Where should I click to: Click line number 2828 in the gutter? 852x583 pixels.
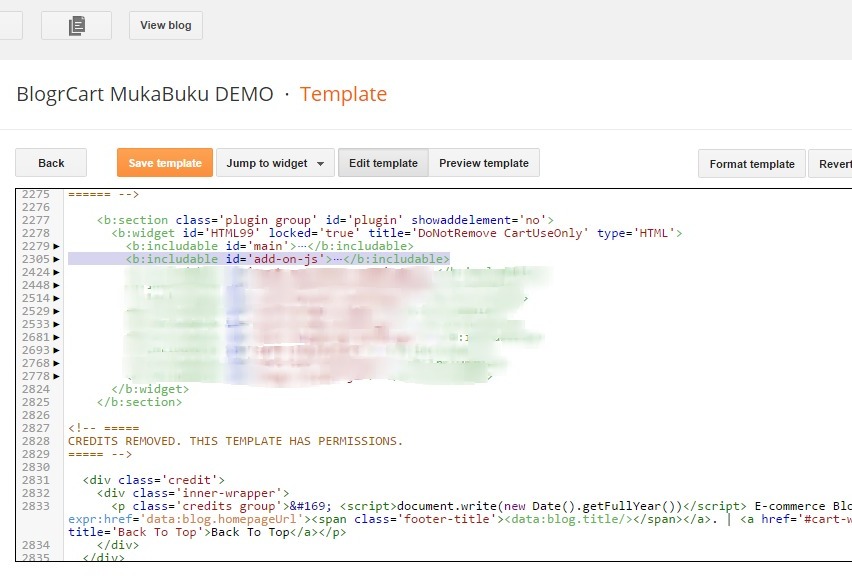pyautogui.click(x=36, y=441)
